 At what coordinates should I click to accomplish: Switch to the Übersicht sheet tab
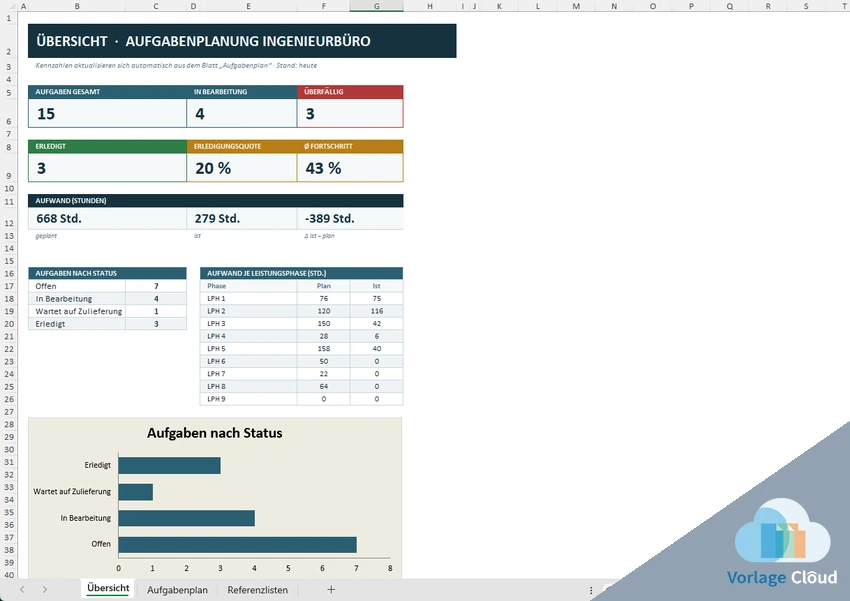(x=108, y=589)
